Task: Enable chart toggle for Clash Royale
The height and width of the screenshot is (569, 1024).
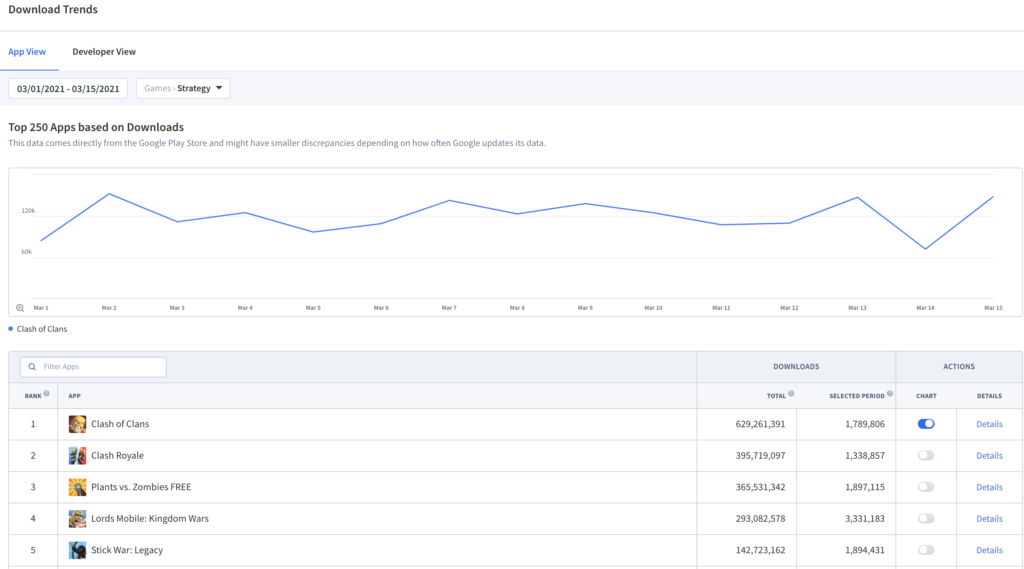Action: (925, 455)
